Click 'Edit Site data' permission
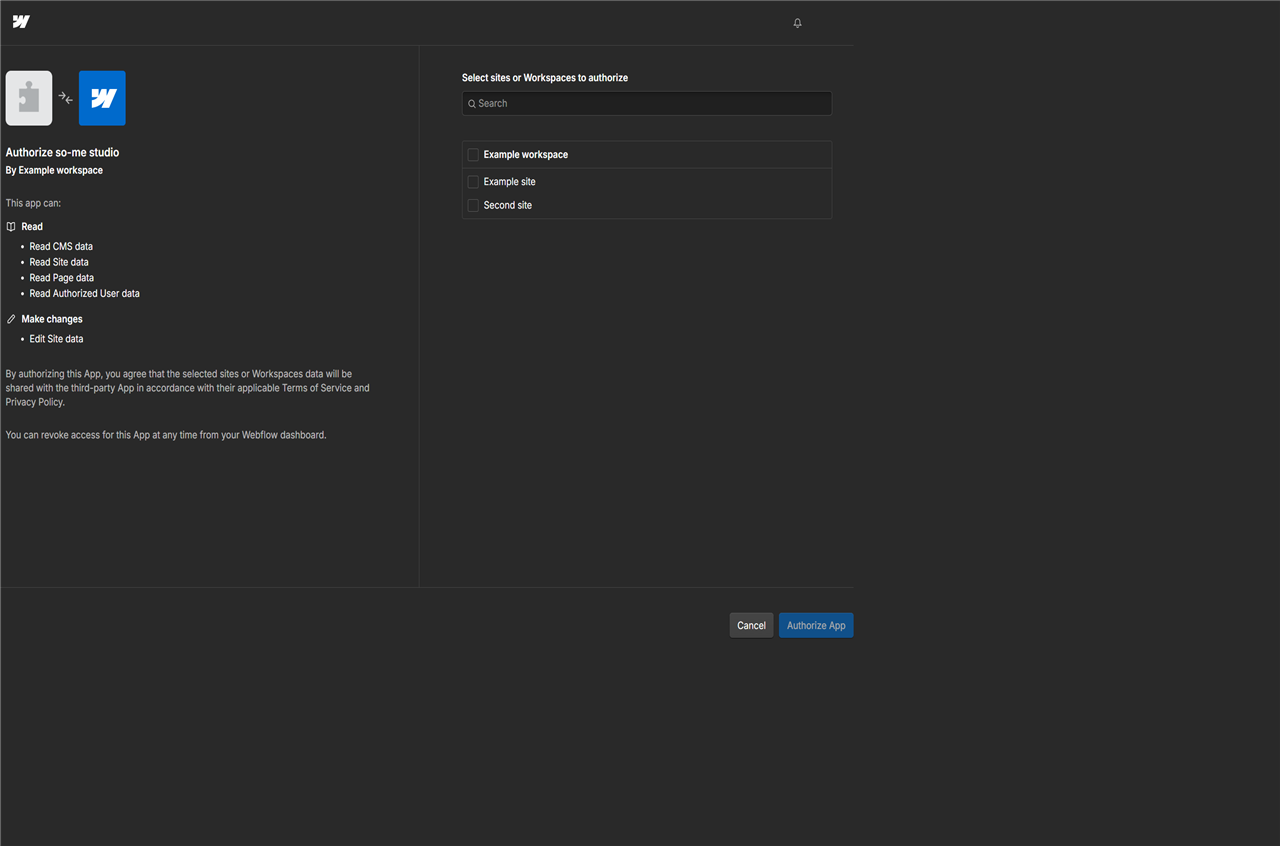The height and width of the screenshot is (846, 1280). [56, 339]
